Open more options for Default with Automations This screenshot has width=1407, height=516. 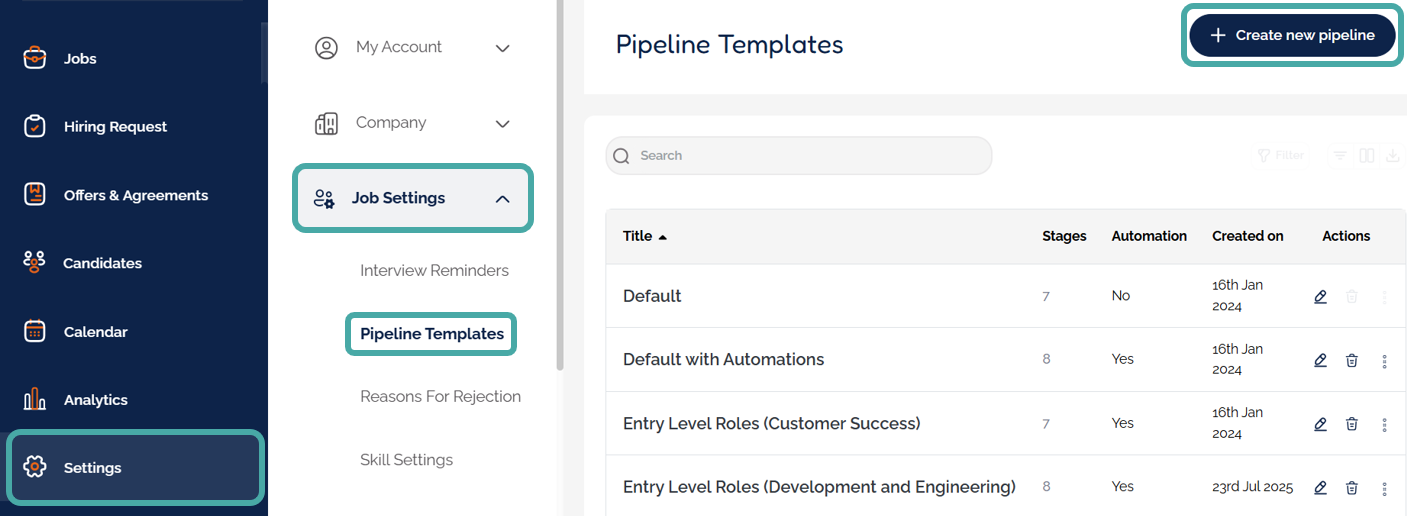(x=1384, y=360)
